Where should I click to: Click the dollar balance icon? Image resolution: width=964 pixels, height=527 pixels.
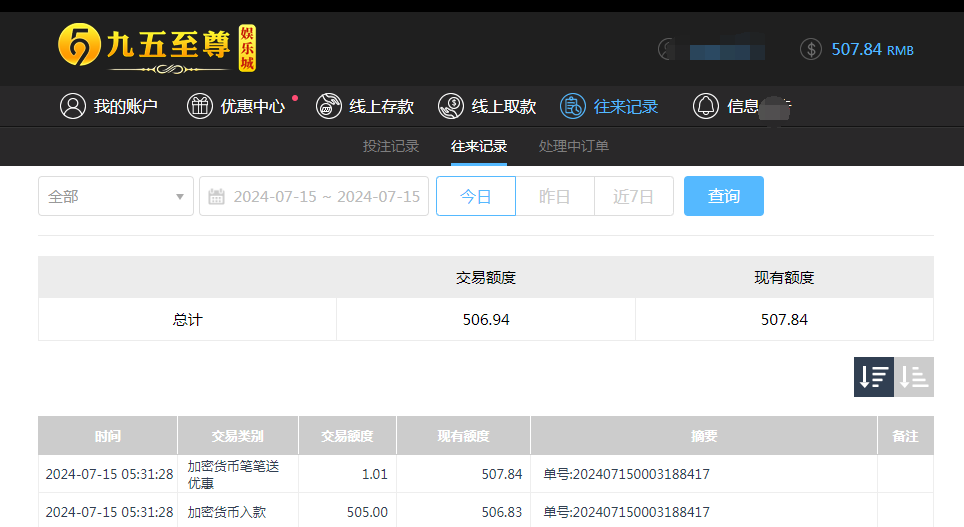tap(811, 49)
